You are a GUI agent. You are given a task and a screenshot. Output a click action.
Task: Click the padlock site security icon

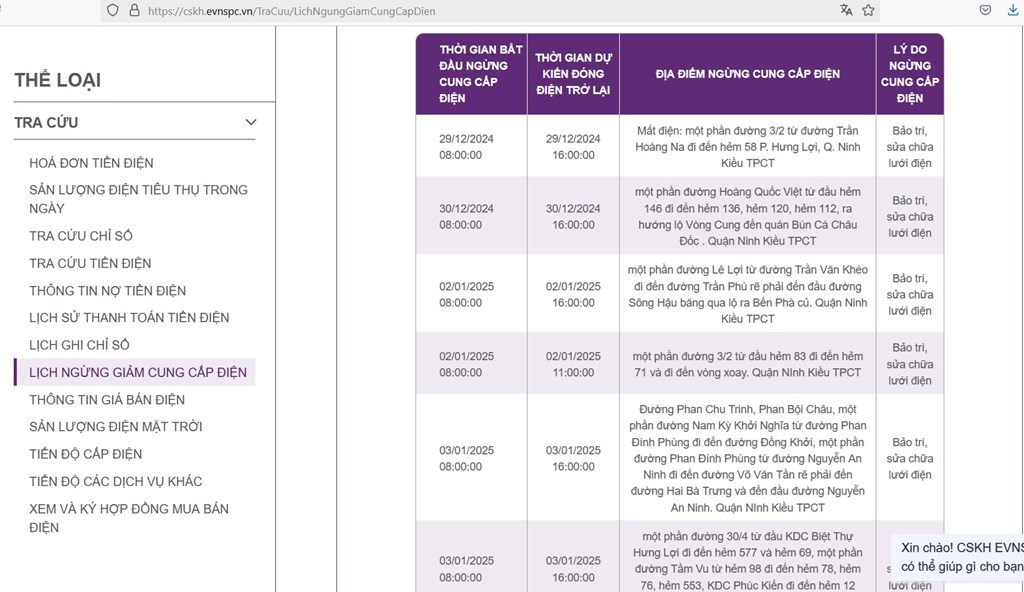click(135, 10)
